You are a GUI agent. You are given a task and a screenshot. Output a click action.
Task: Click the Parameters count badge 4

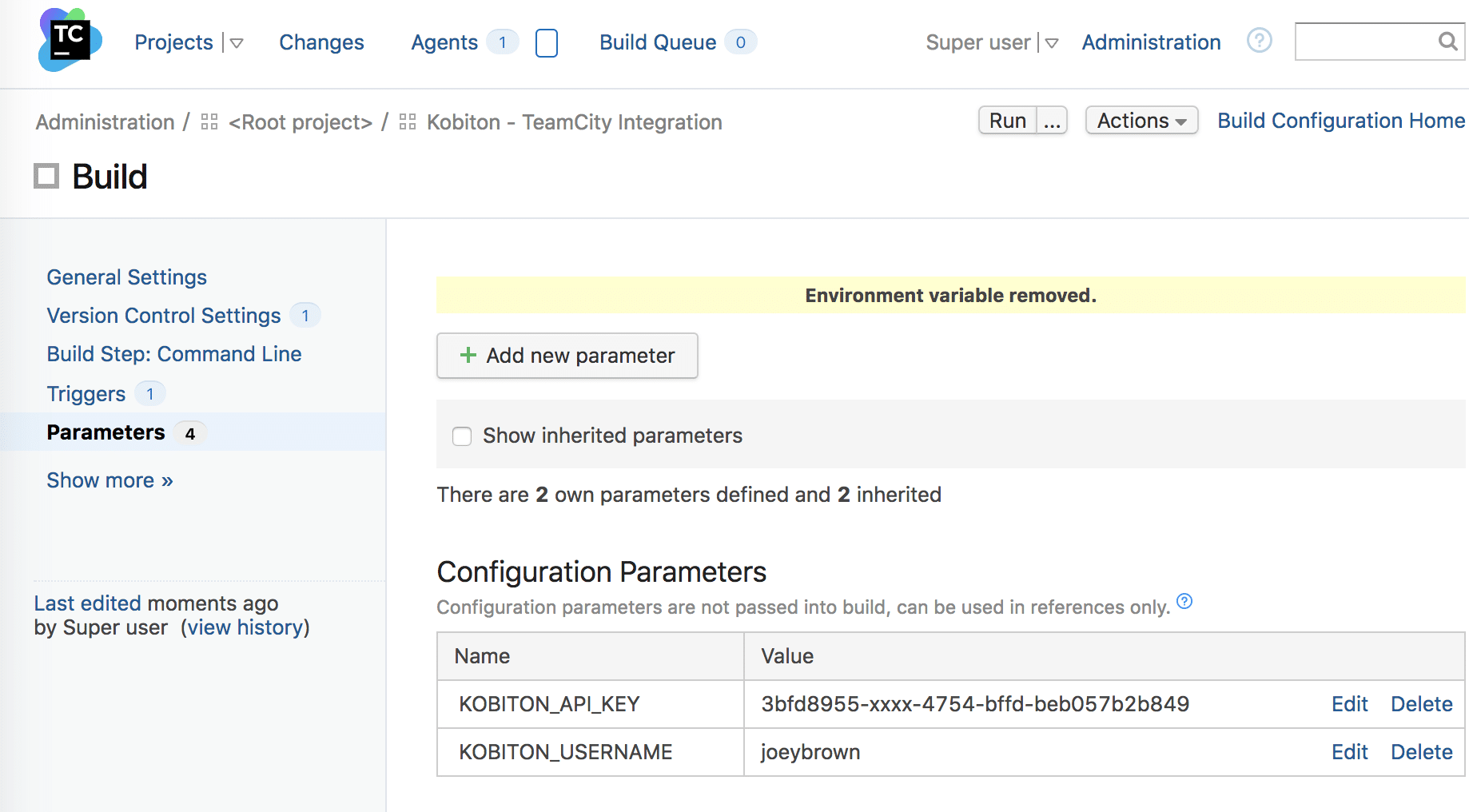190,433
